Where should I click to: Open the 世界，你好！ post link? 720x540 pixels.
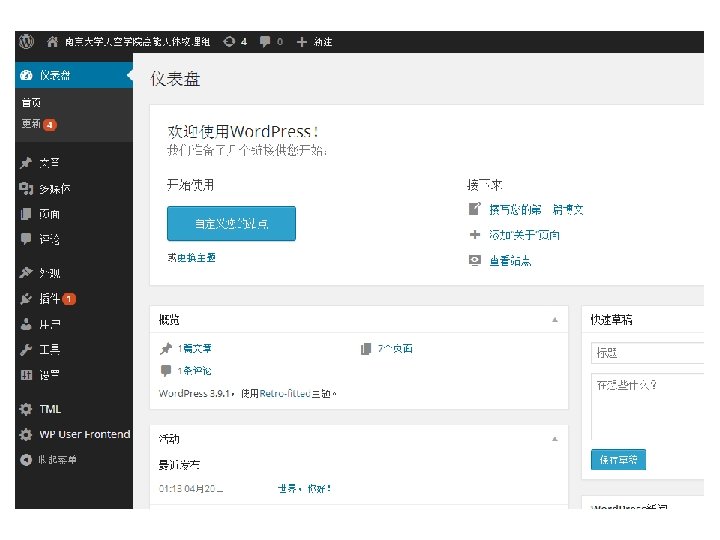[x=304, y=489]
